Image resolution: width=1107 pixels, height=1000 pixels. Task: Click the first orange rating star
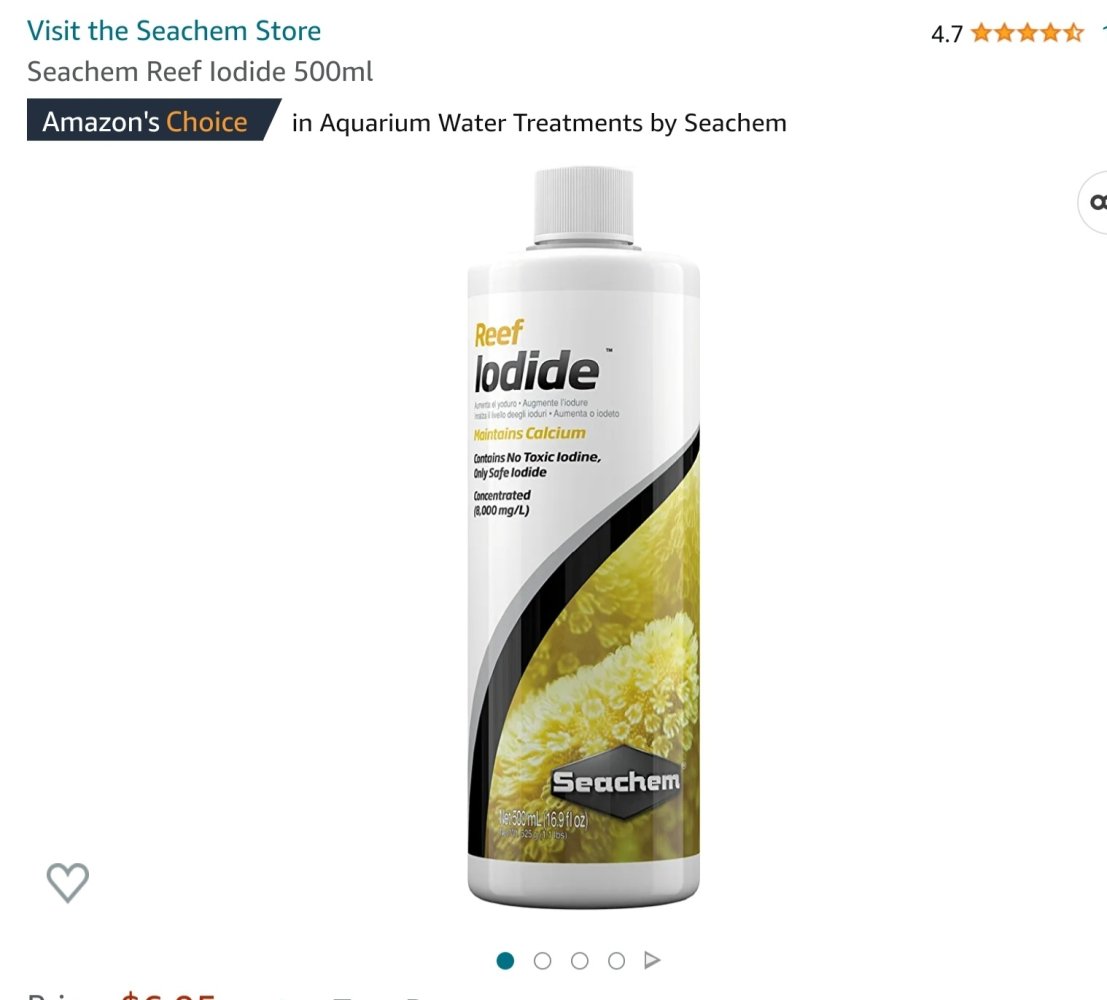(x=981, y=33)
